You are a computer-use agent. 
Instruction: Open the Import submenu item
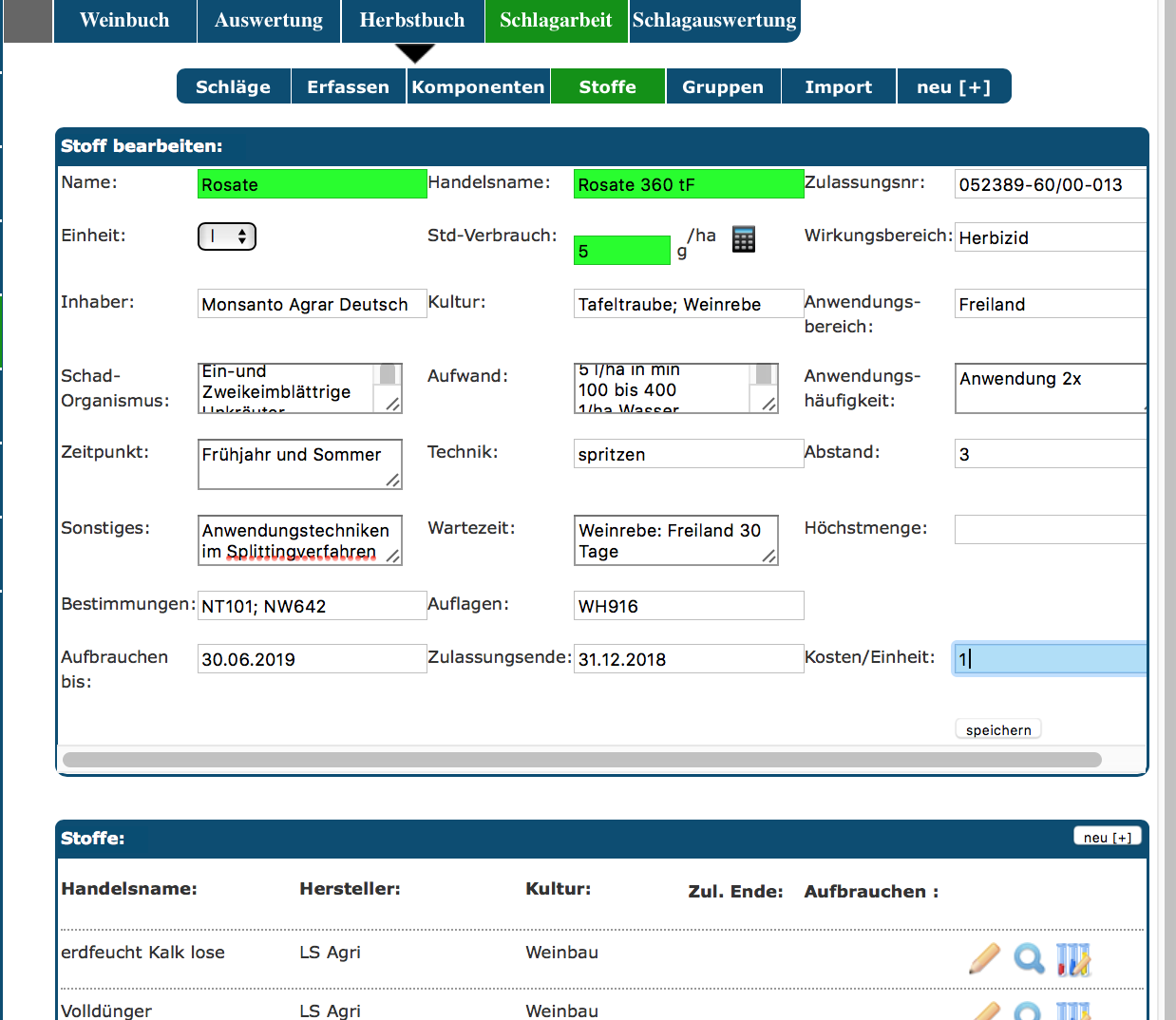[838, 86]
